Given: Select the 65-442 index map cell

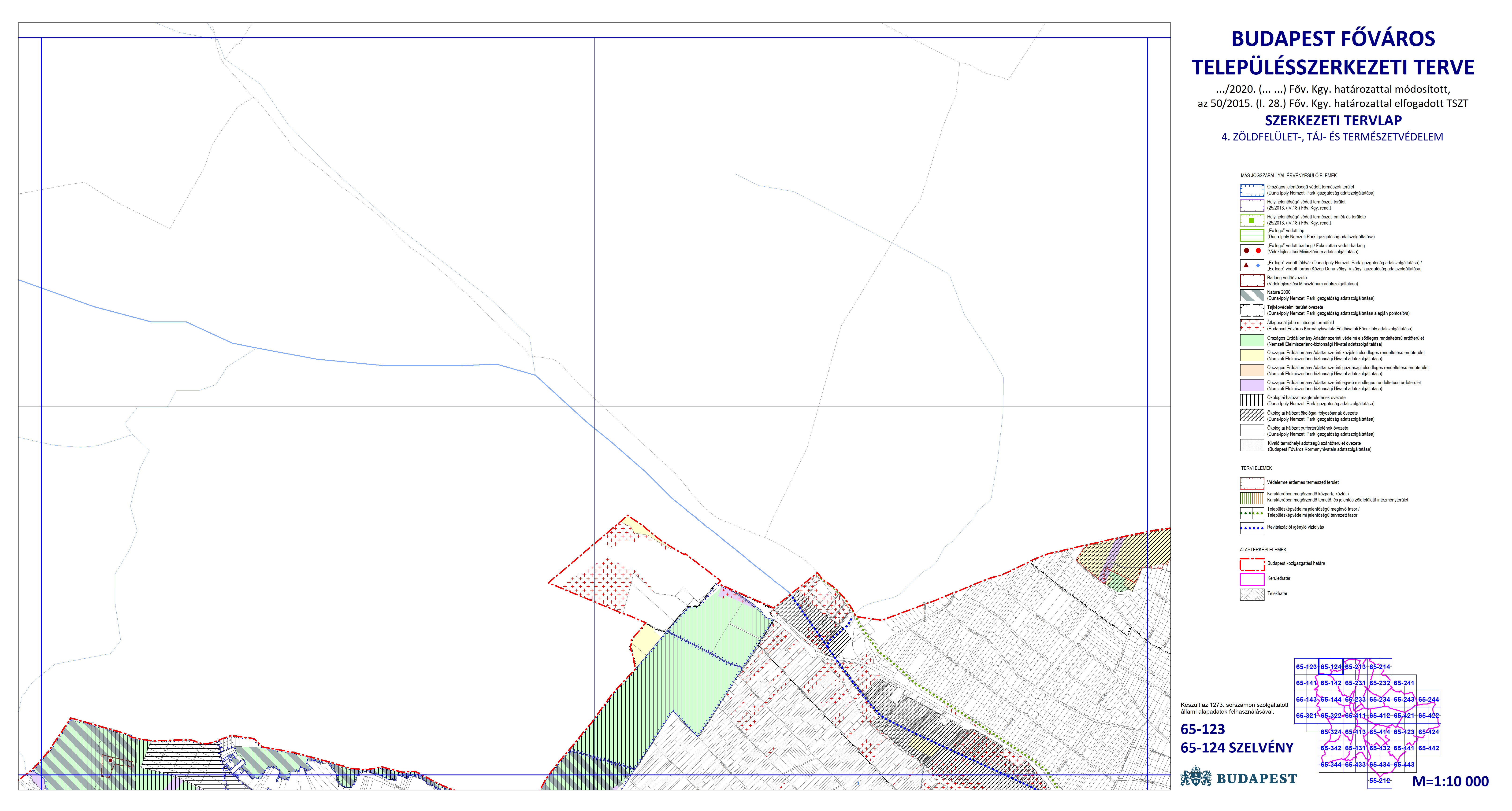Looking at the screenshot, I should 1429,748.
